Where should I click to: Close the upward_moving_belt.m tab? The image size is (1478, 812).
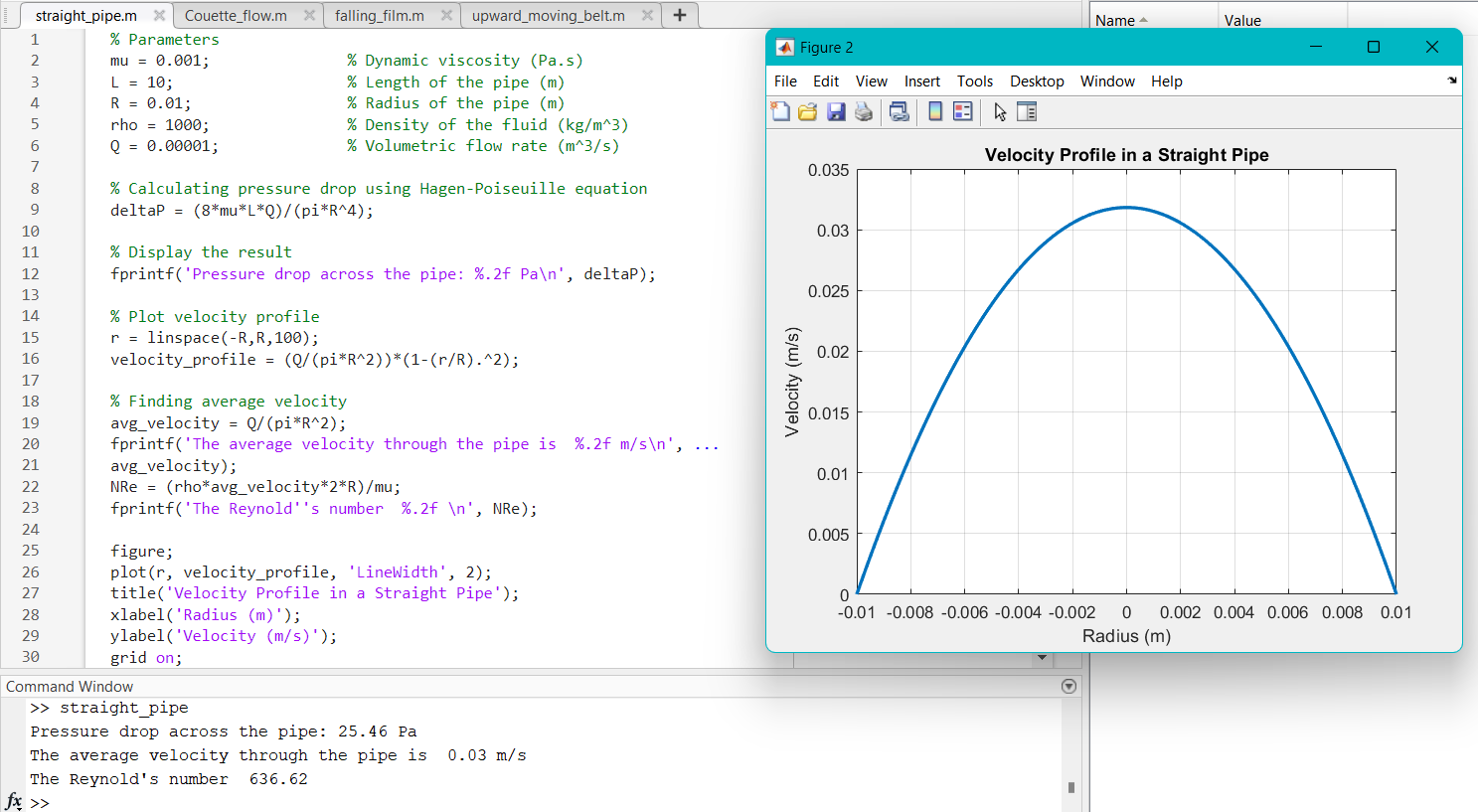647,15
